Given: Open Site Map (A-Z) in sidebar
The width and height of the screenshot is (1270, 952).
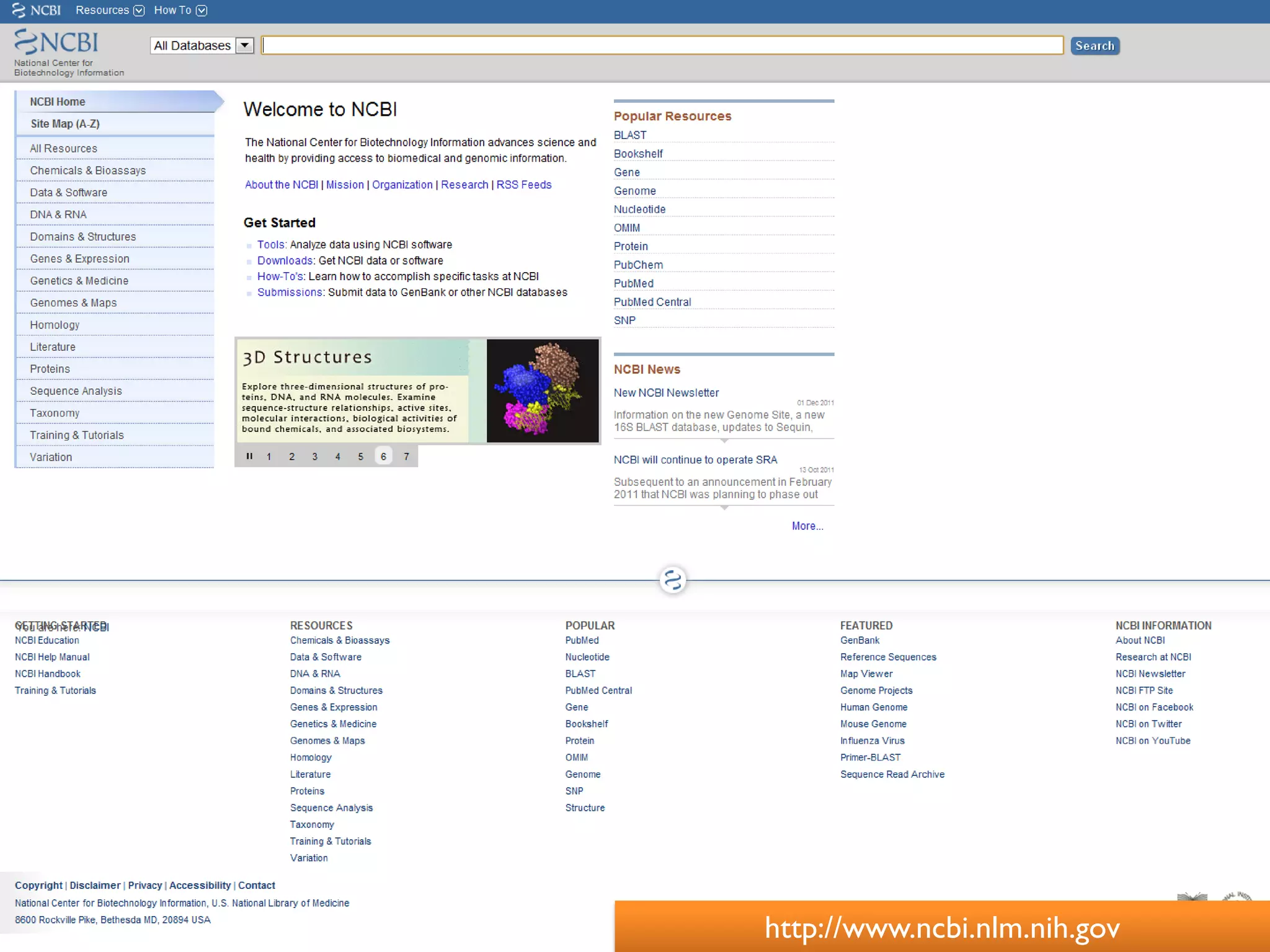Looking at the screenshot, I should click(x=115, y=124).
